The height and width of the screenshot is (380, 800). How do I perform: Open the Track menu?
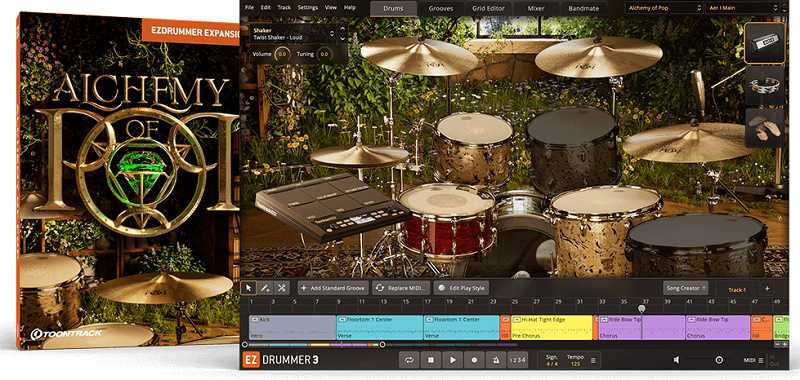pyautogui.click(x=284, y=8)
